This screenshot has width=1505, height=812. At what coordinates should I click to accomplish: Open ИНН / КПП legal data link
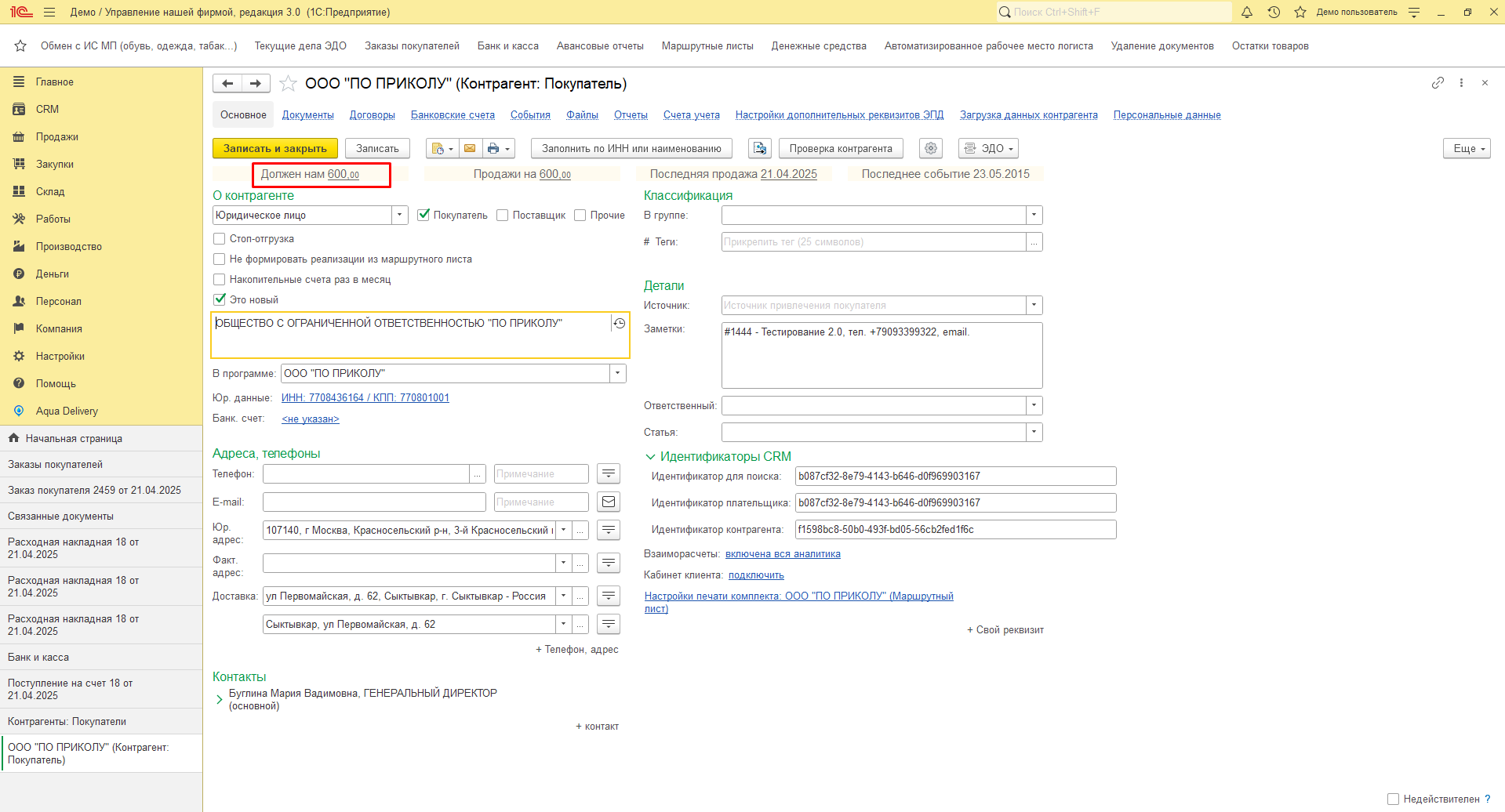[x=365, y=397]
